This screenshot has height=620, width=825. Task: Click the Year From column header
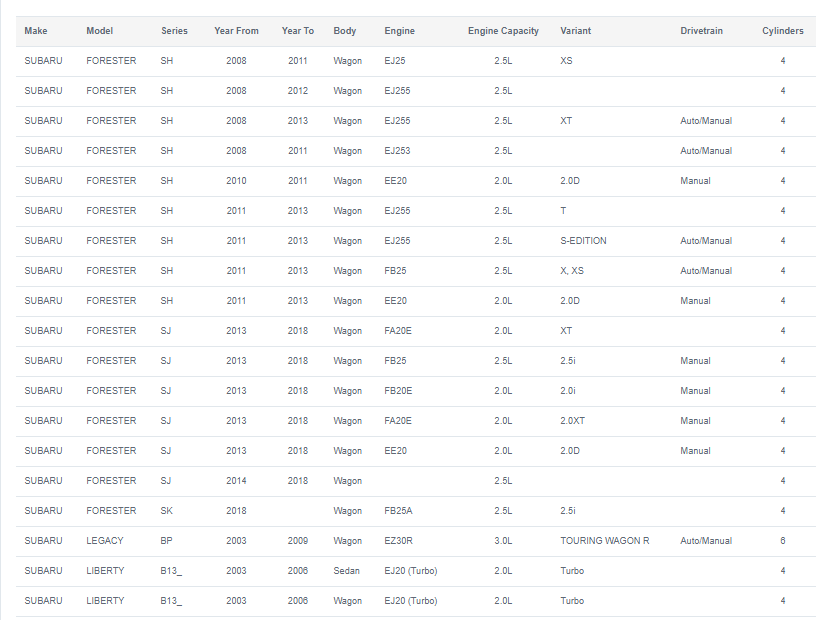point(236,31)
